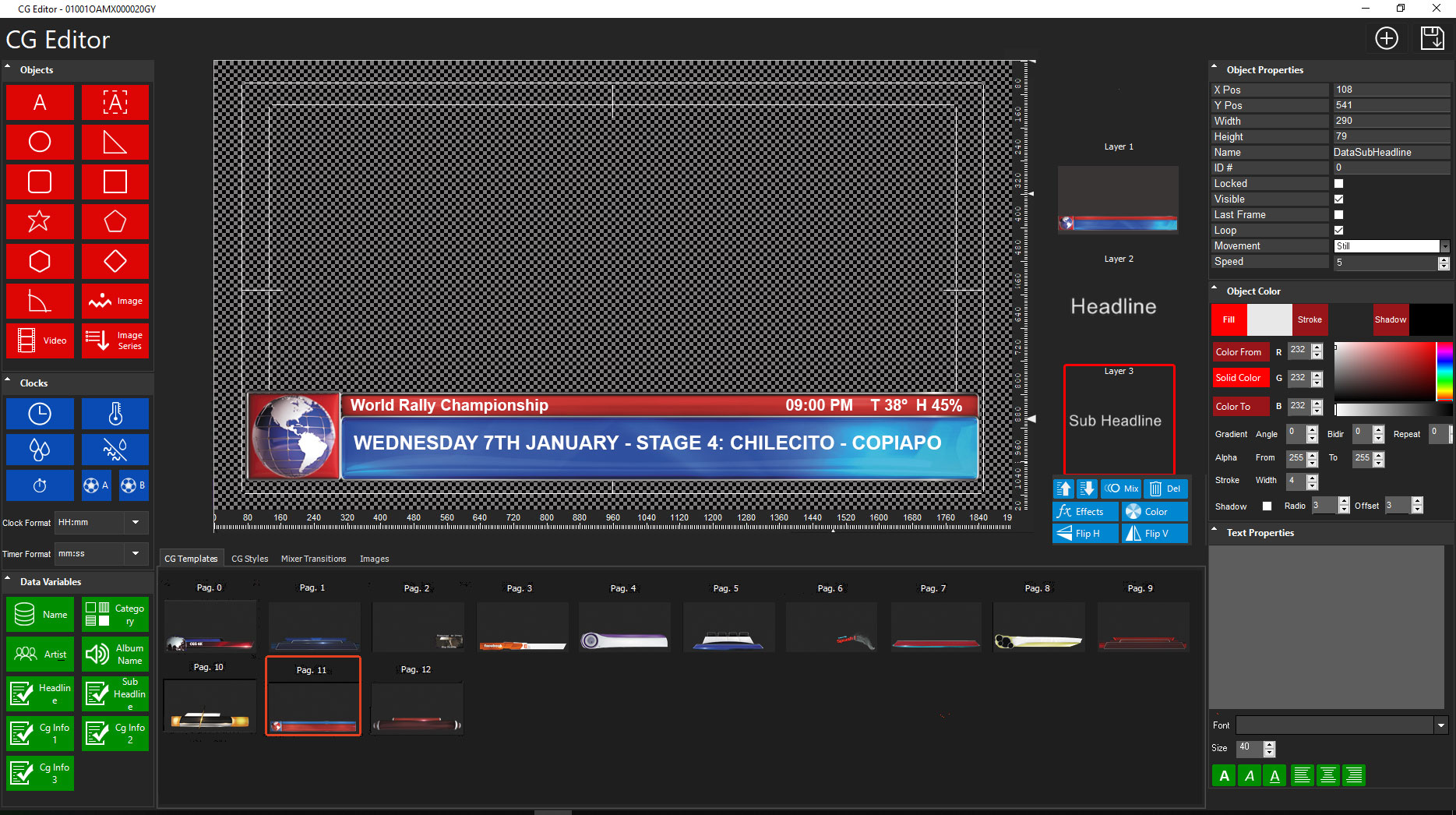Screen dimensions: 1456x815
Task: Open the Mixer Transitions tab
Action: point(313,559)
